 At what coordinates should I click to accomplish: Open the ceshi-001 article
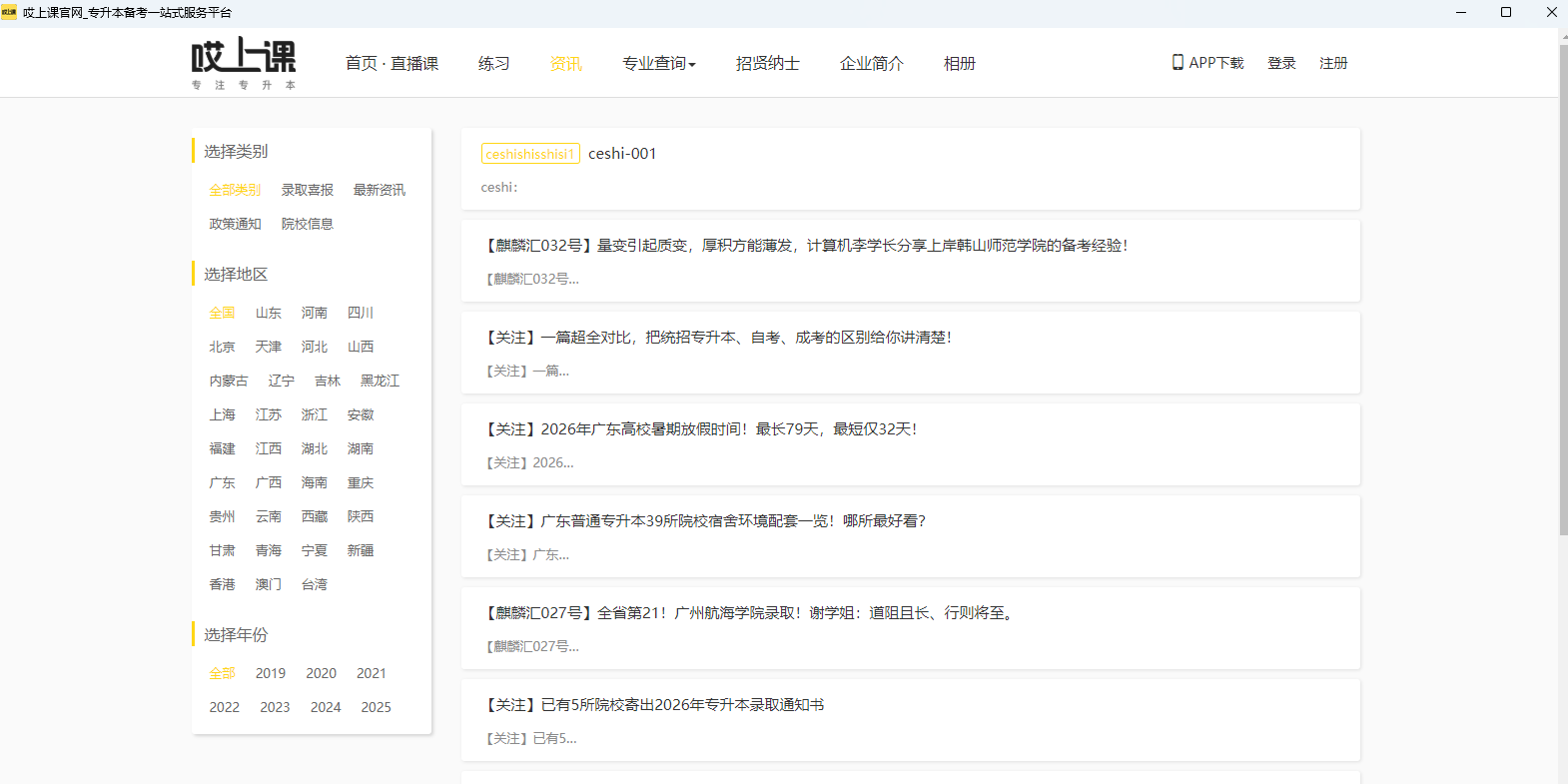pyautogui.click(x=622, y=154)
